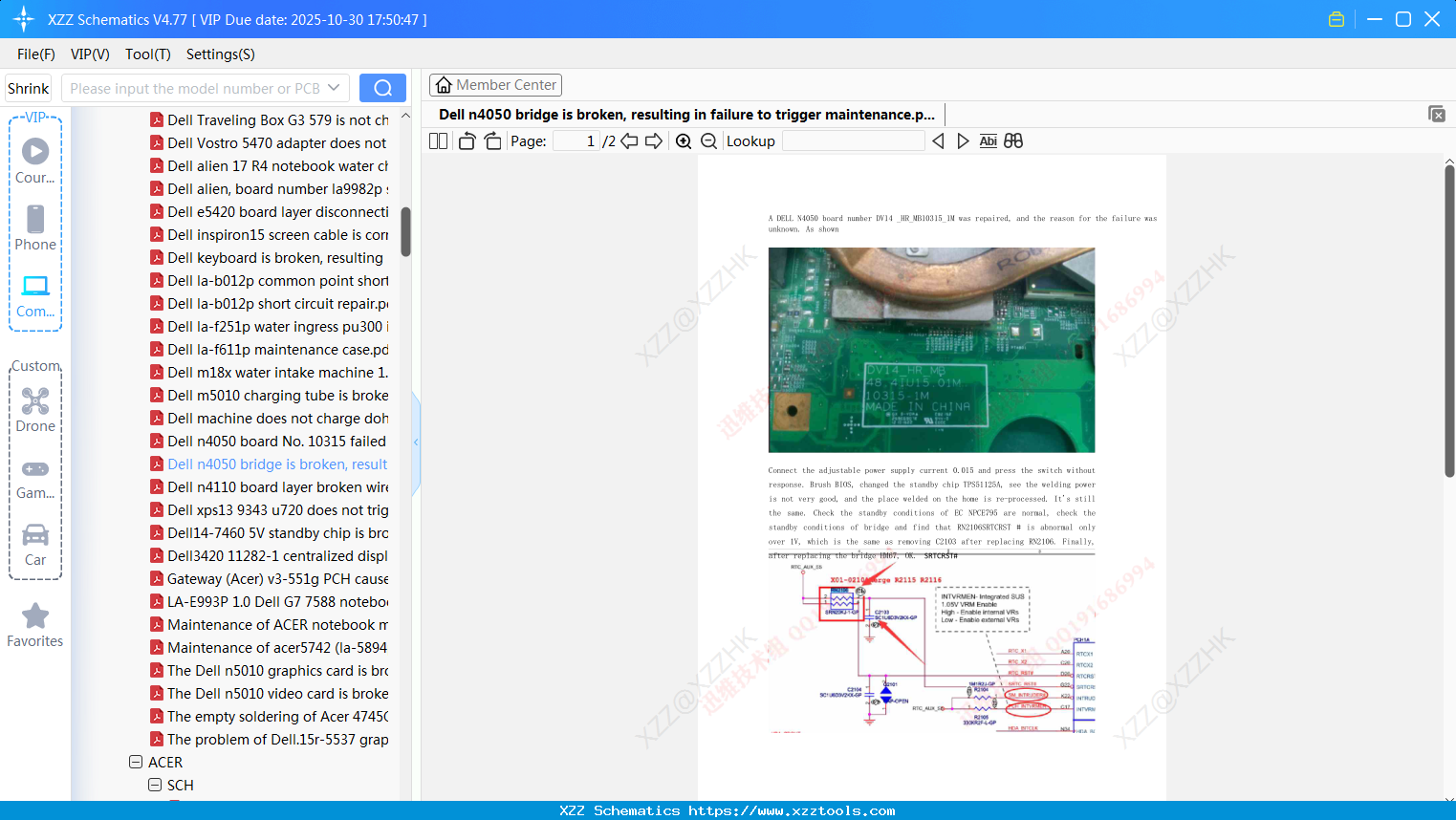Open Dell n4110 board layer broken file
This screenshot has width=1456, height=820.
pyautogui.click(x=270, y=487)
